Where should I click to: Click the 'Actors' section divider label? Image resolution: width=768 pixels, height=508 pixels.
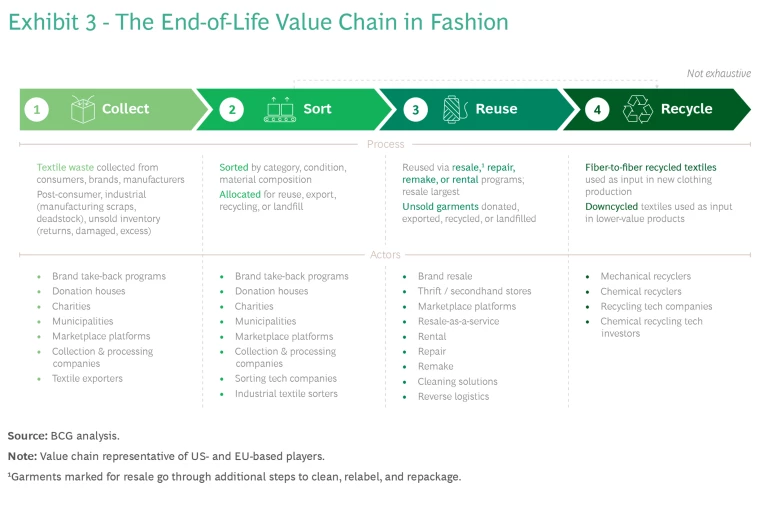coord(384,255)
